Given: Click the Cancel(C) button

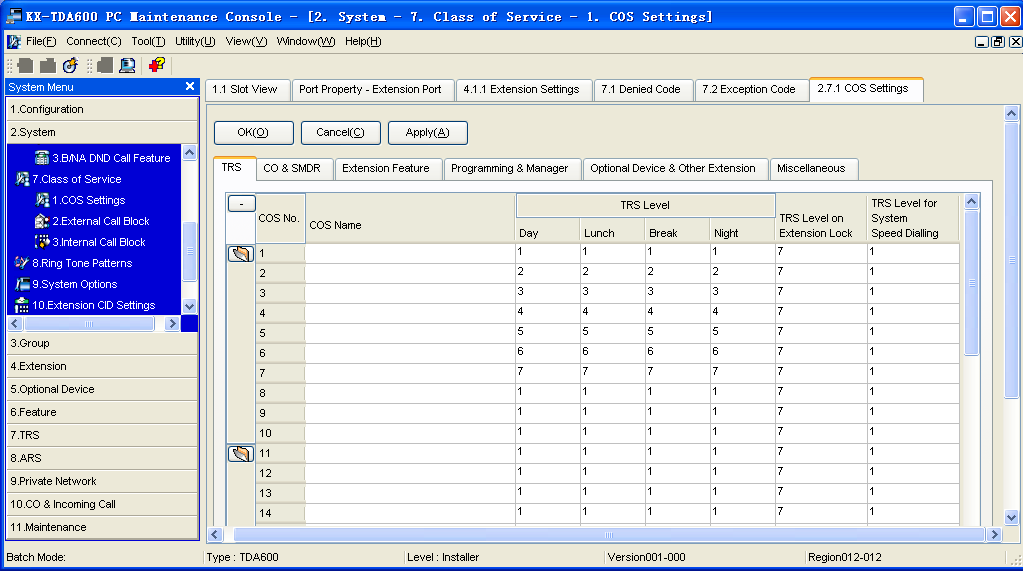Looking at the screenshot, I should coord(340,132).
